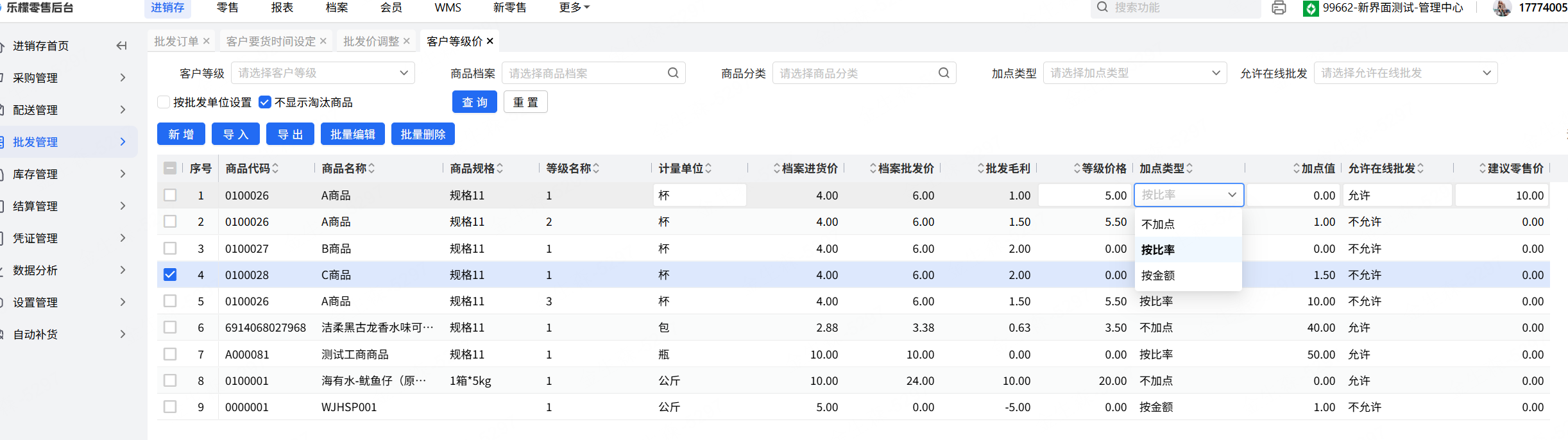
Task: Expand the 更多 top menu
Action: coord(574,8)
